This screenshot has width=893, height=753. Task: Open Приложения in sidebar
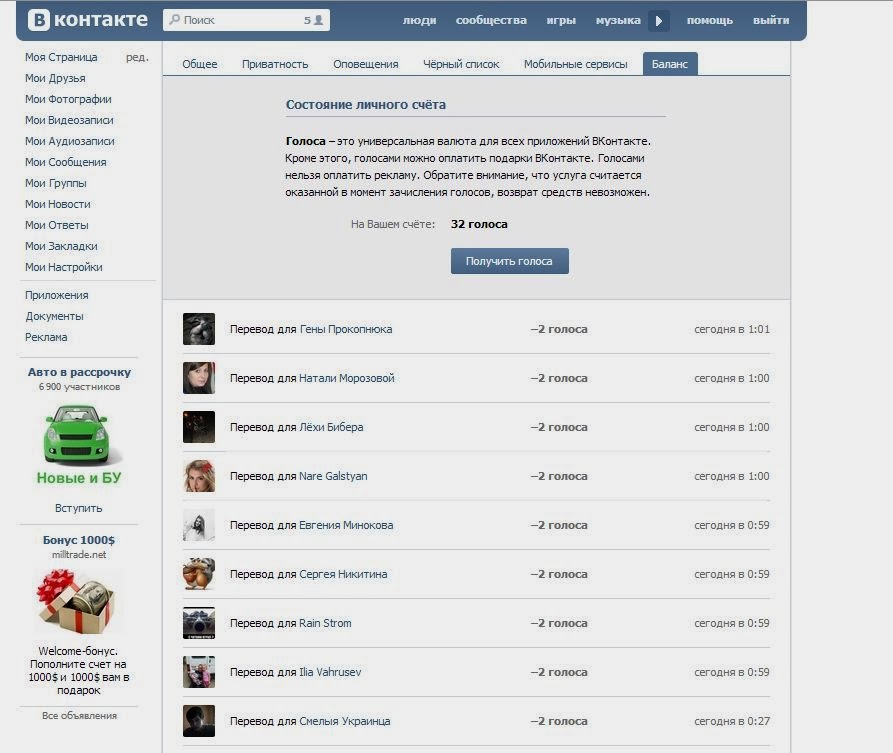point(56,295)
